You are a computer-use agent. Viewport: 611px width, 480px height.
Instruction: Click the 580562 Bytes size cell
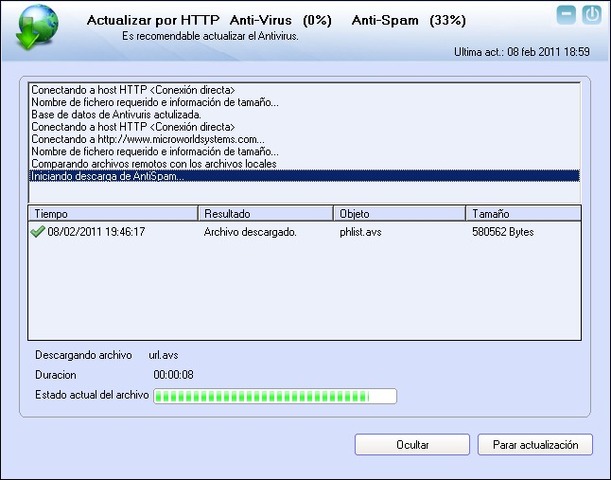click(x=503, y=232)
